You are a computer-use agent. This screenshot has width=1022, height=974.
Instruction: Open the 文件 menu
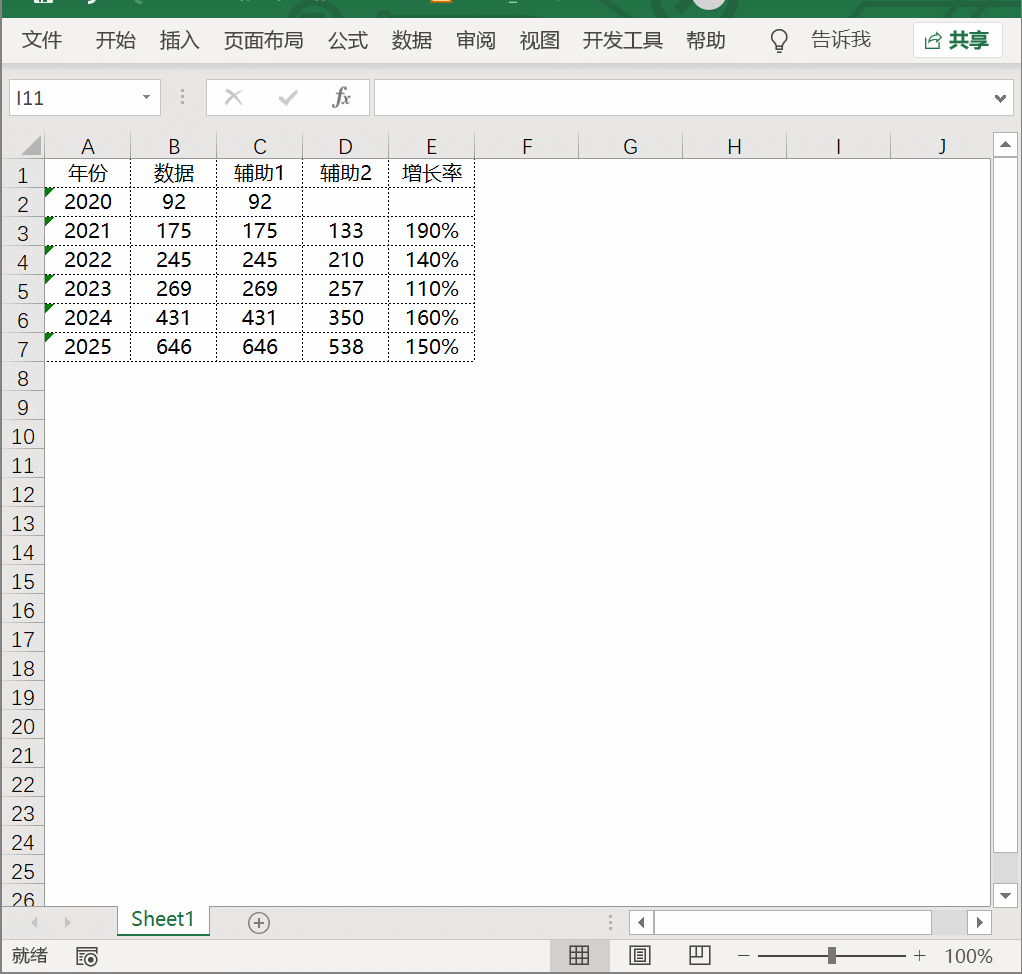pos(42,40)
